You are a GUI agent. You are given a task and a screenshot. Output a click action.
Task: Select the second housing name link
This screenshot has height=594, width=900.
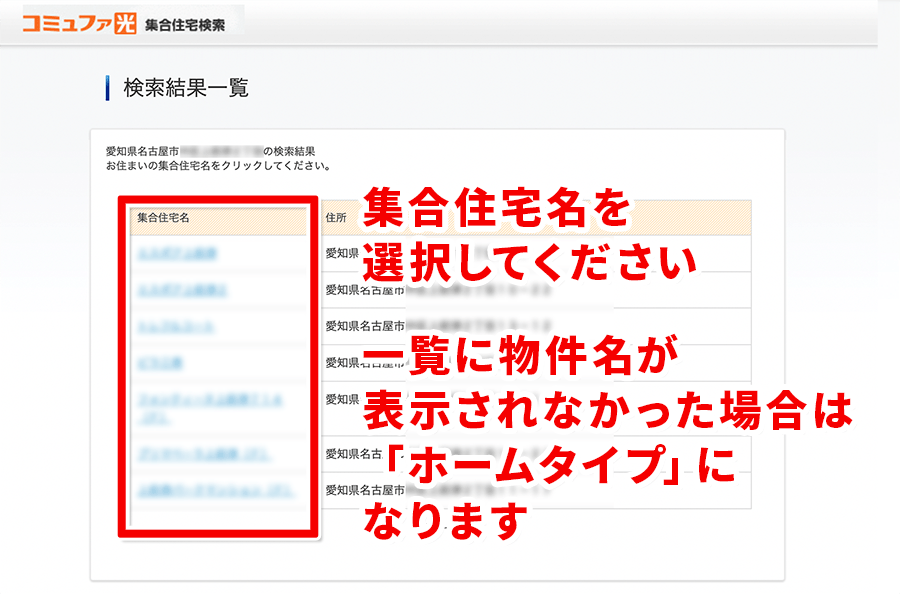(x=180, y=290)
